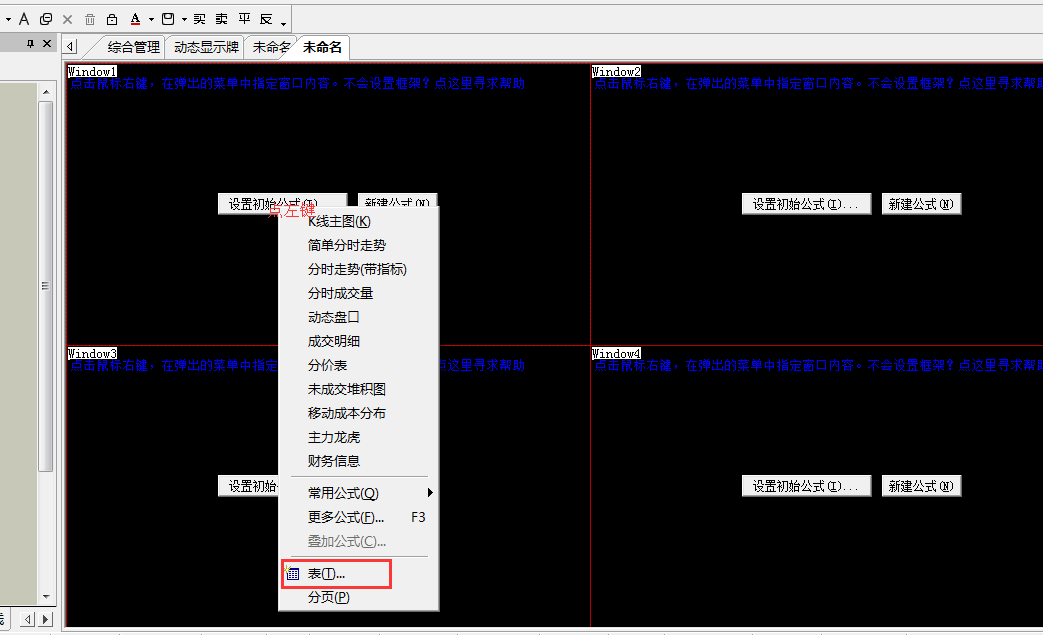1043x635 pixels.
Task: Click 设置初始公式(I)... button in Window4
Action: (806, 486)
